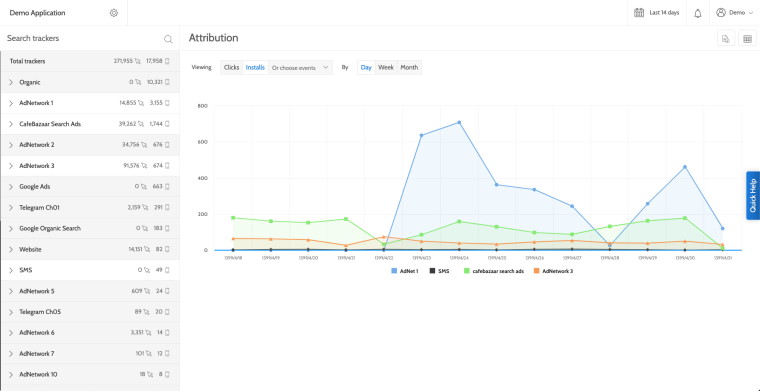Click the search magnifier in trackers panel
Screen dimensions: 760x391
[x=168, y=39]
